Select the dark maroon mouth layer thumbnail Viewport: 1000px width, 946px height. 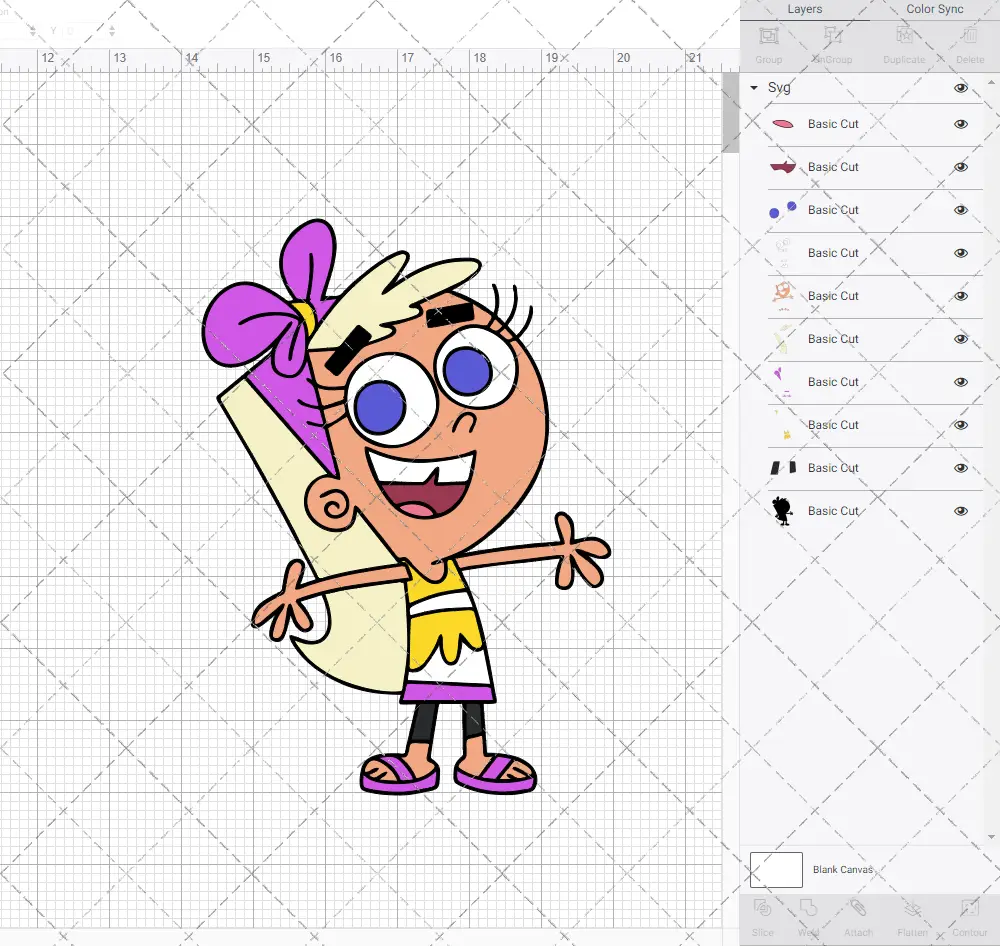pos(783,167)
